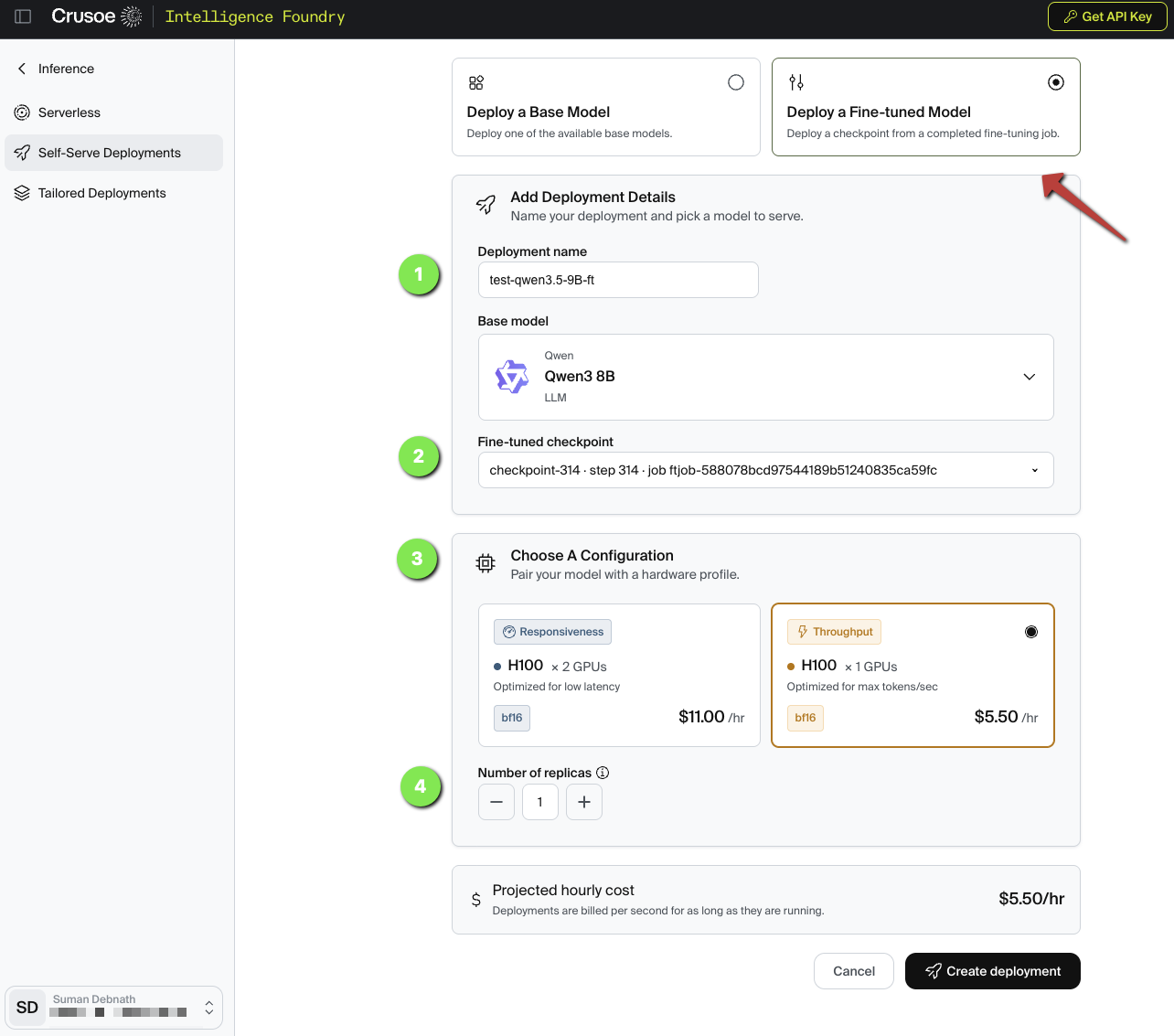
Task: Open the Base model Qwen3 8B dropdown
Action: [x=765, y=377]
